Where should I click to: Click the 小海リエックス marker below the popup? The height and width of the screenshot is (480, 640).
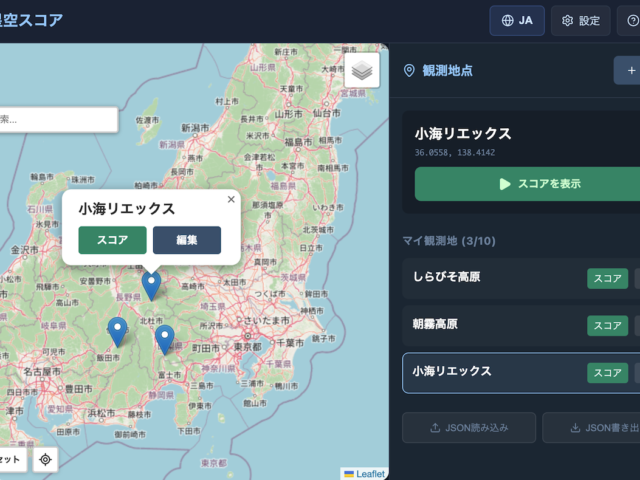coord(151,285)
